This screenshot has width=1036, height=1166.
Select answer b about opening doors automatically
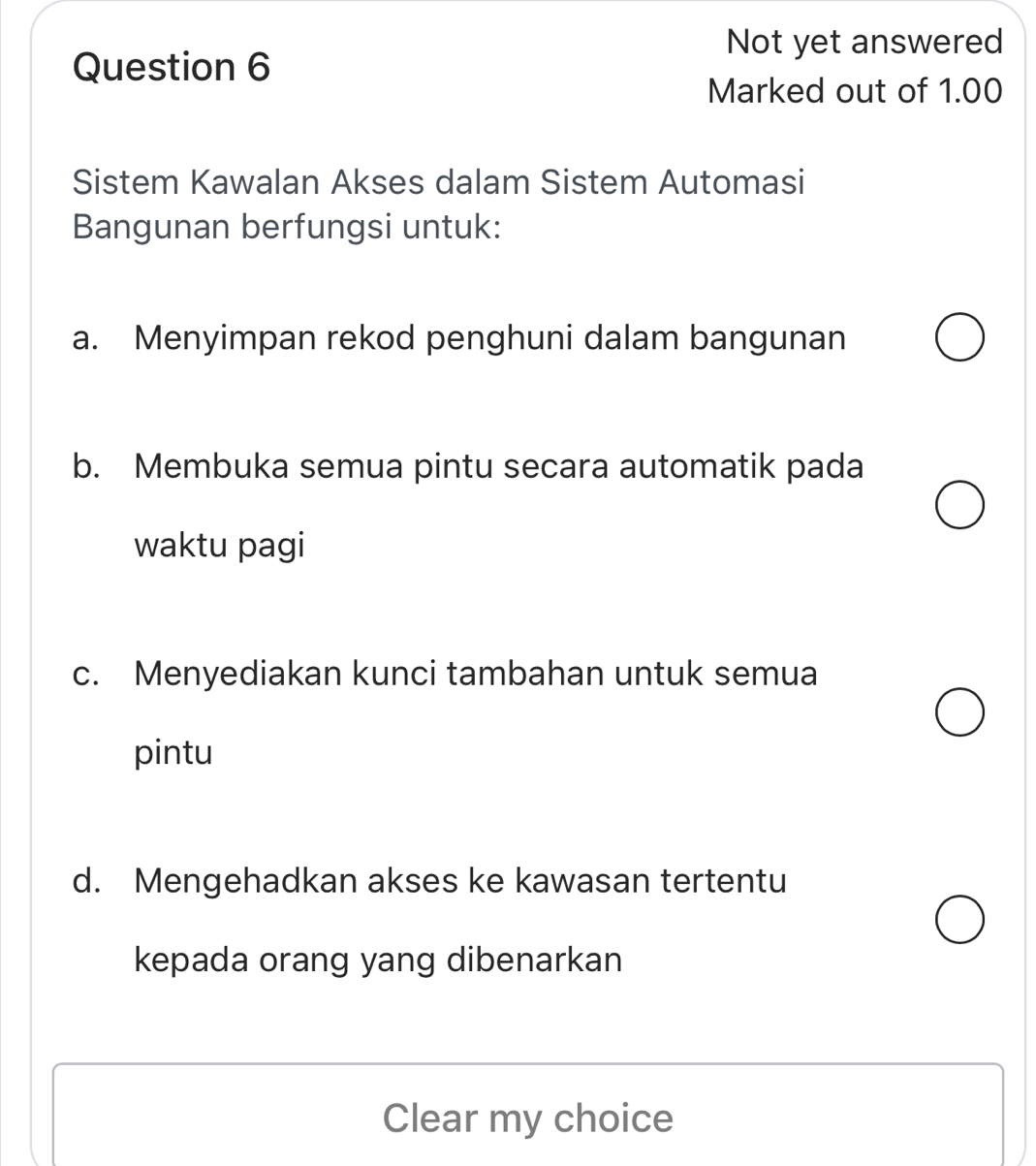[x=960, y=504]
